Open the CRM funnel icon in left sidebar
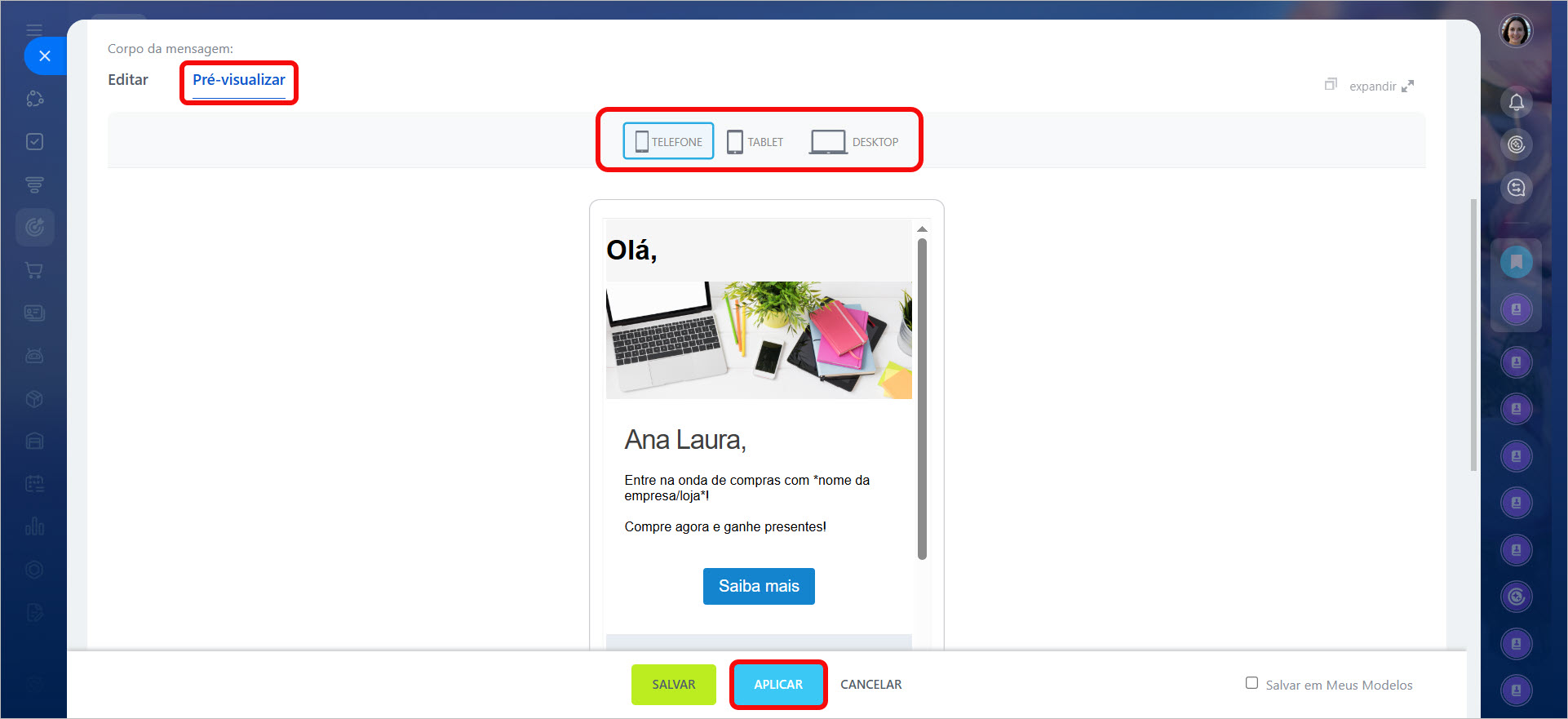This screenshot has height=719, width=1568. click(x=34, y=184)
